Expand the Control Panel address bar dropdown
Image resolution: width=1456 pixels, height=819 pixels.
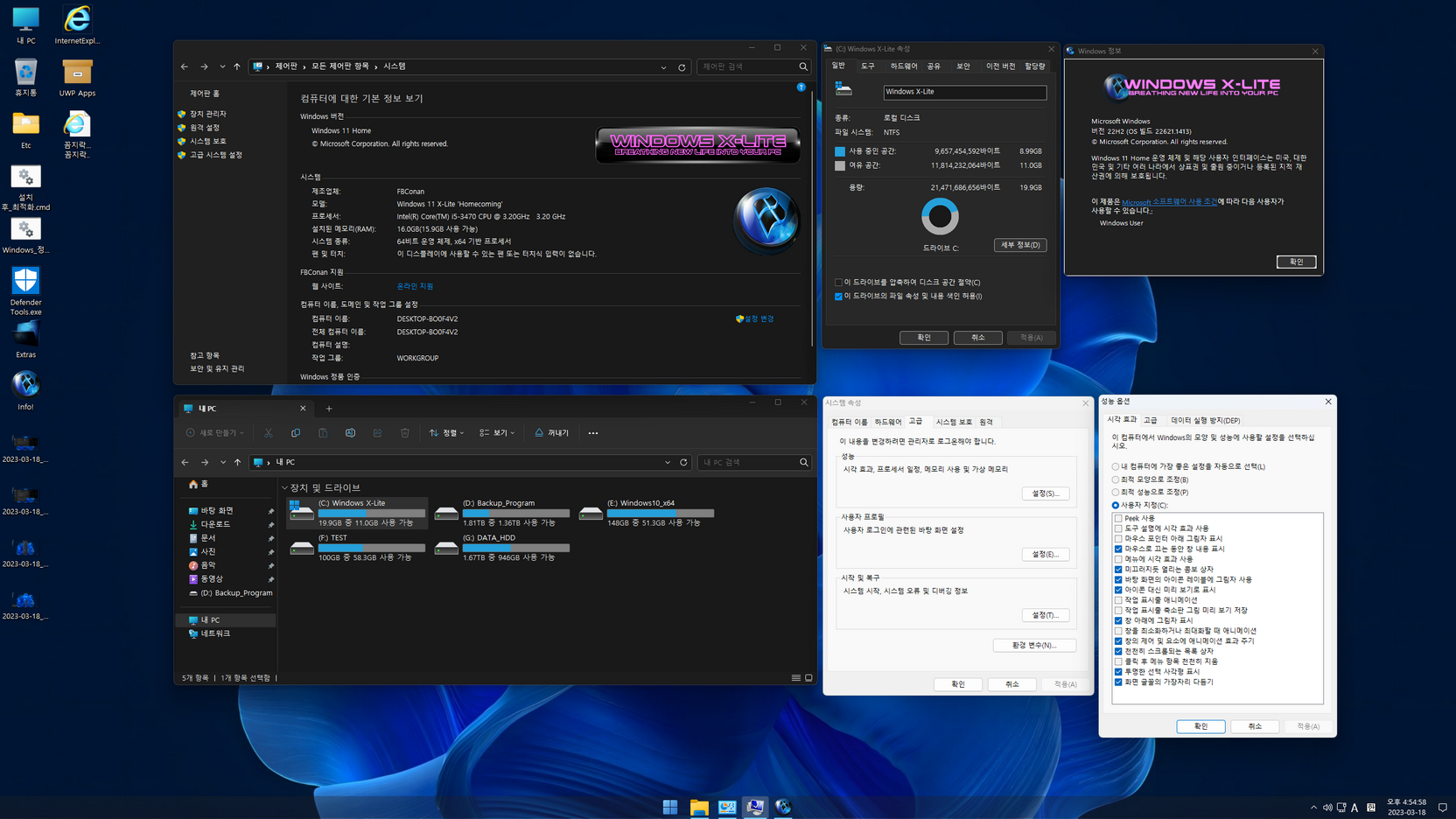663,66
